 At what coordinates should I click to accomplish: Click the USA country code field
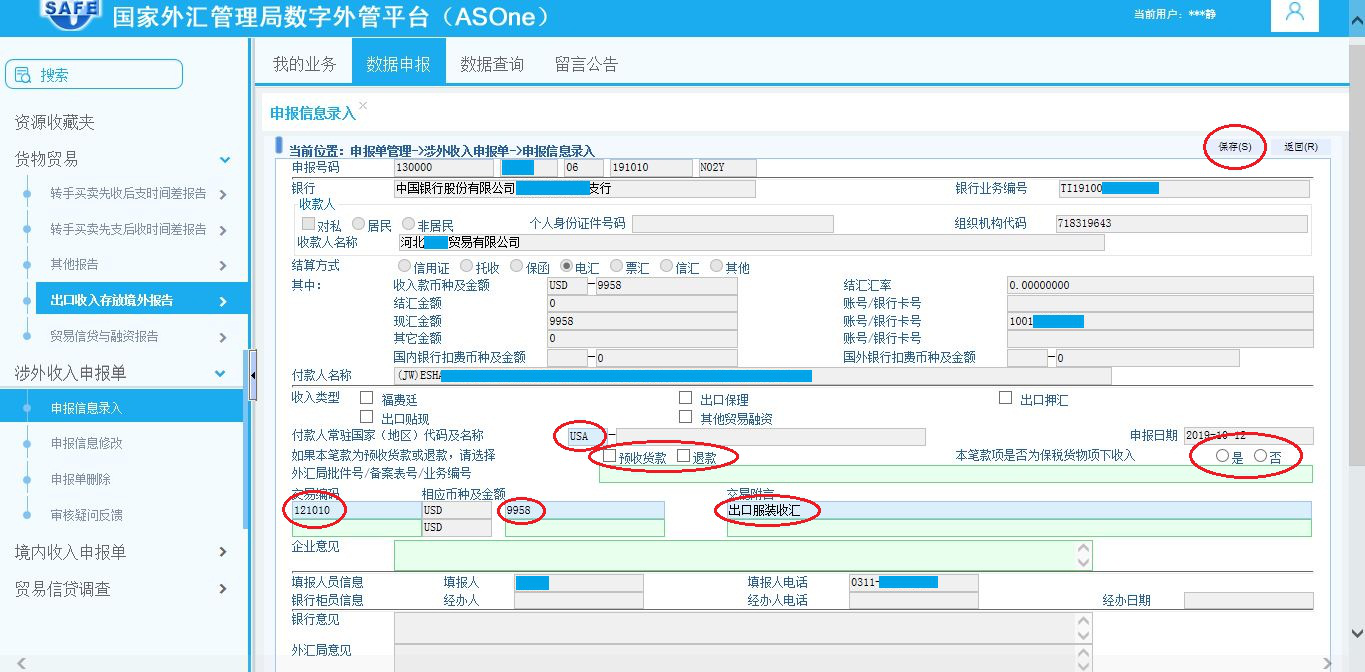coord(586,436)
